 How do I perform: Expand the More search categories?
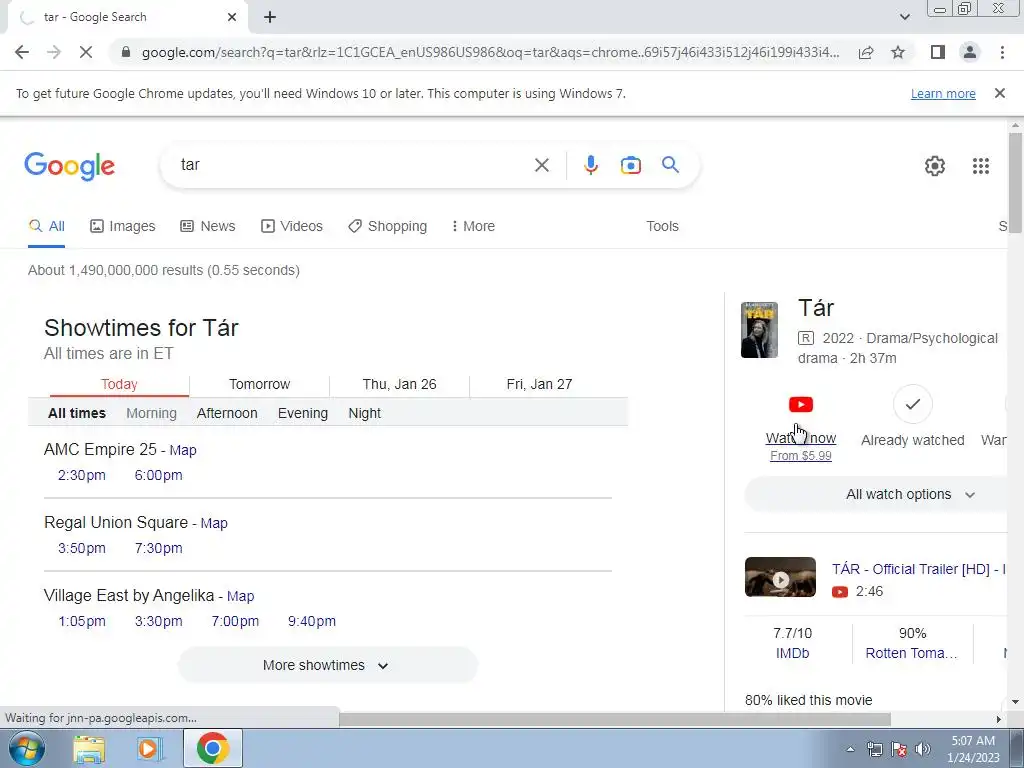pos(473,226)
